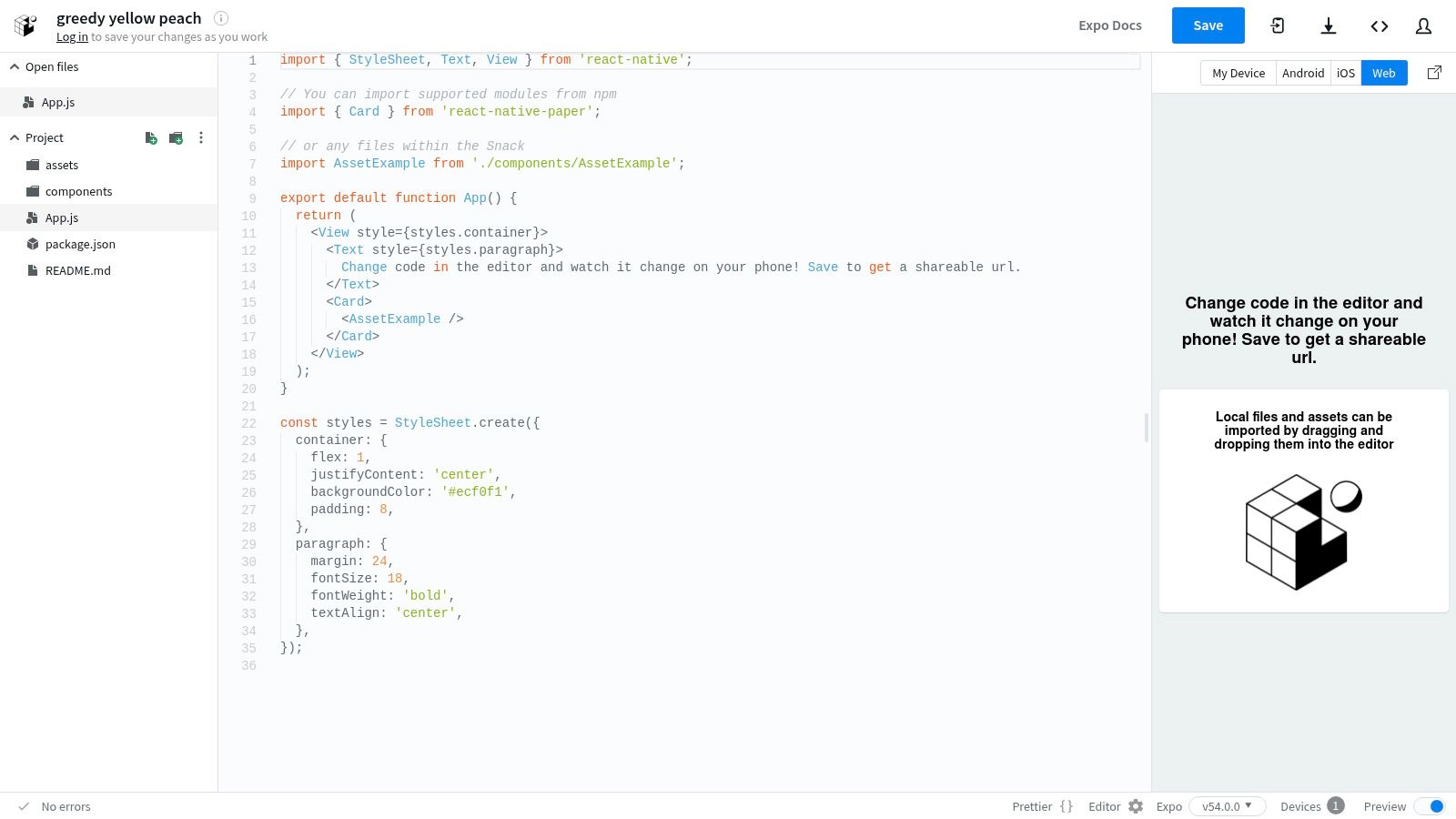Screen dimensions: 1456x819
Task: Click the Editor label in status bar
Action: (1104, 806)
